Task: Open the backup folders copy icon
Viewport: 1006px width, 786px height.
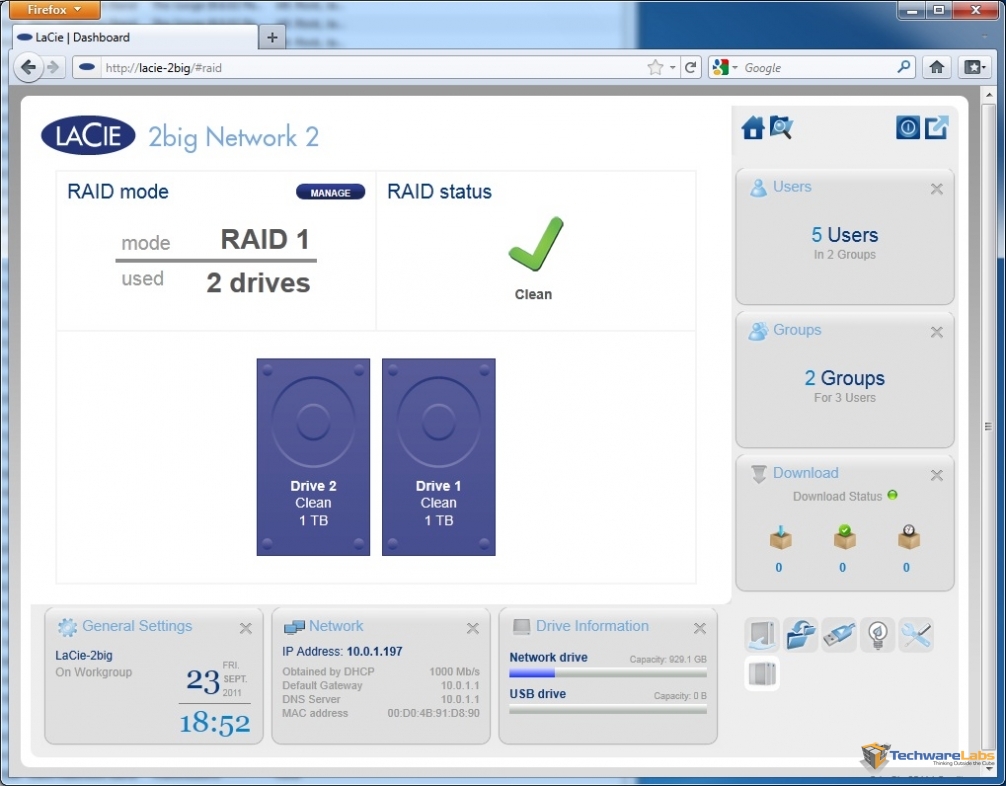Action: [801, 635]
